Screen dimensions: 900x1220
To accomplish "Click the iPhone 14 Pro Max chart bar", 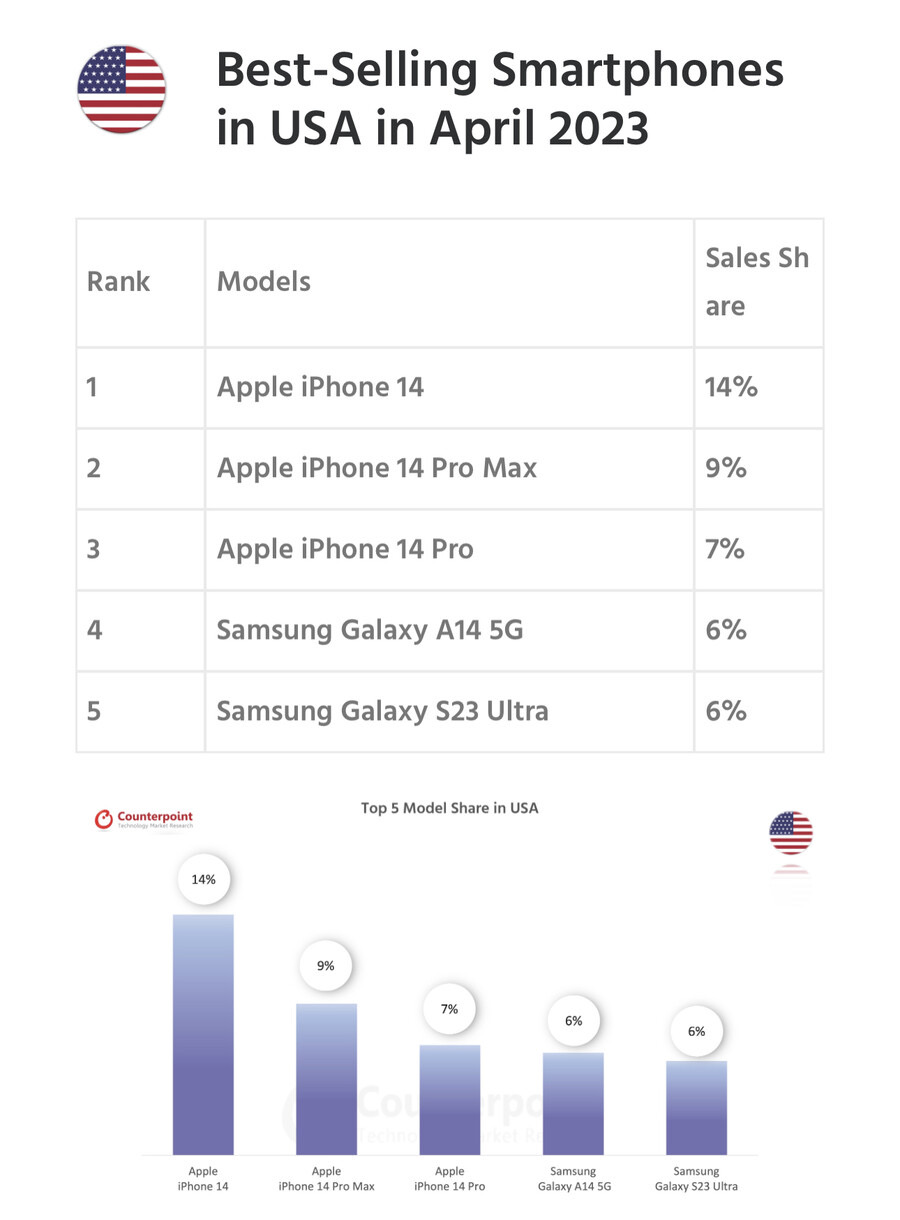I will tap(326, 1080).
